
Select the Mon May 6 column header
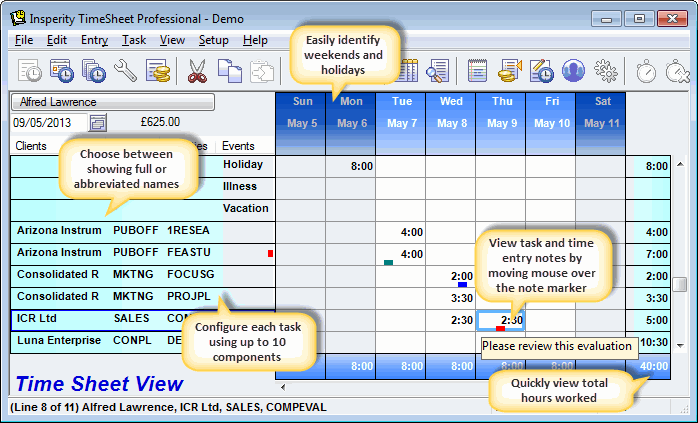[x=351, y=123]
